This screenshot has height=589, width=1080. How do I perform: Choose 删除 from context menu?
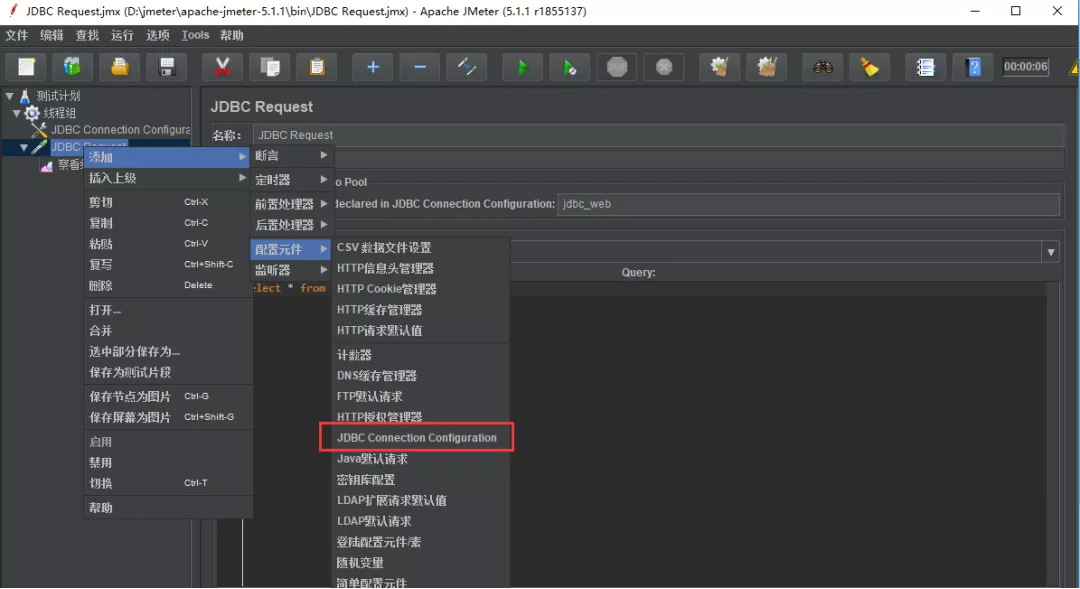point(167,285)
